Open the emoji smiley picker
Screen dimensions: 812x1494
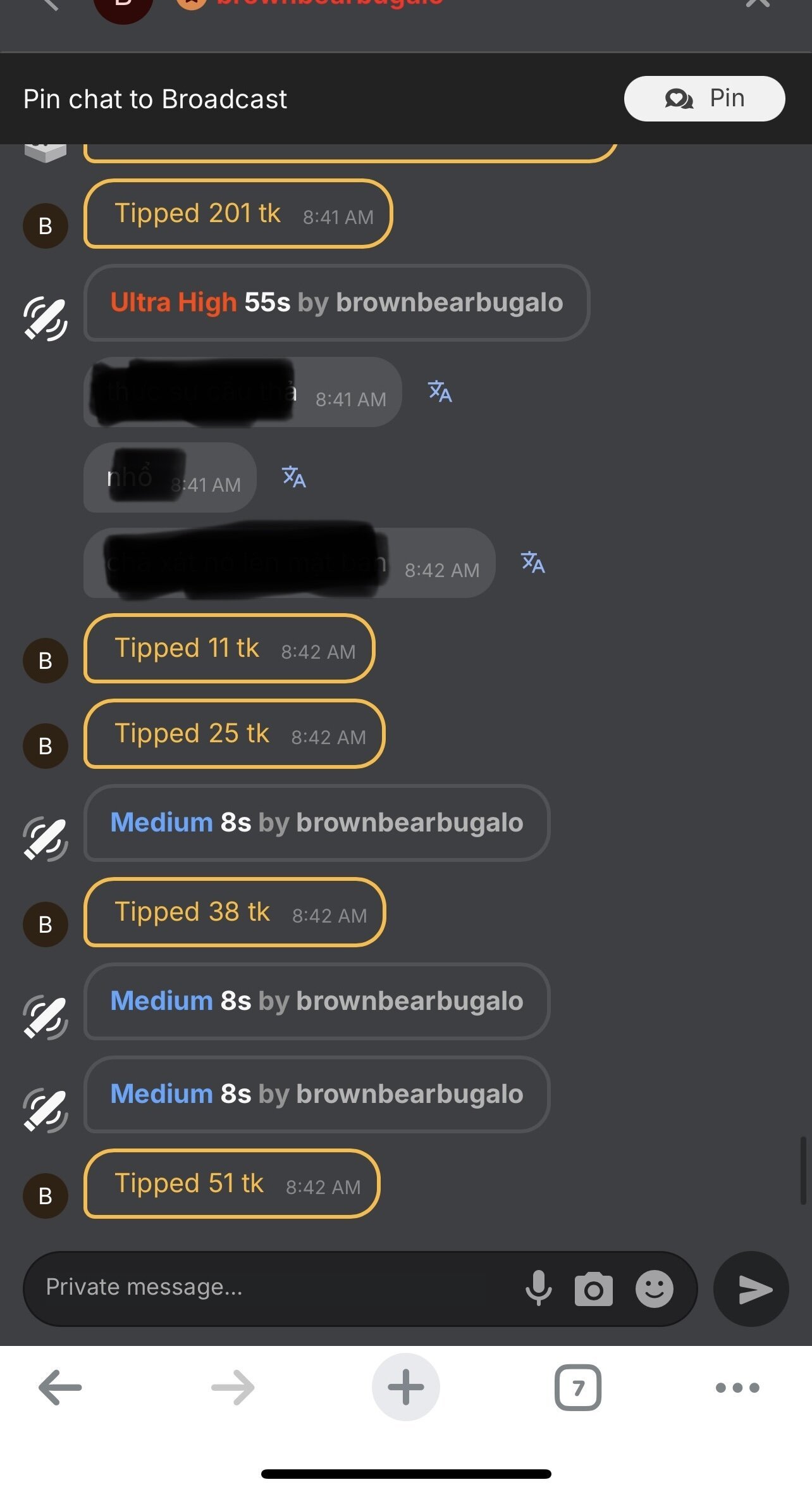point(654,1288)
